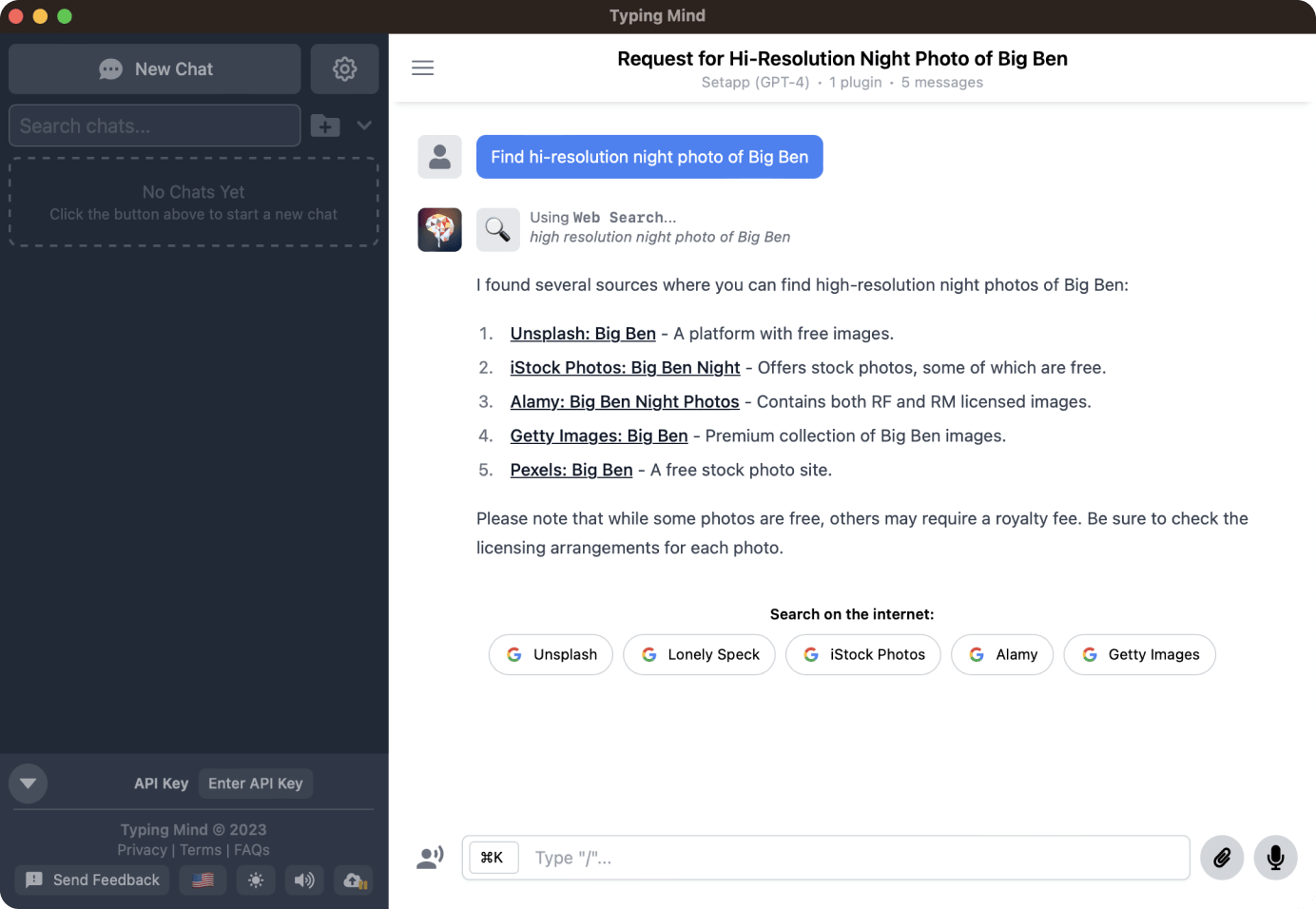Collapse the bottom sidebar panel arrow

click(x=28, y=783)
